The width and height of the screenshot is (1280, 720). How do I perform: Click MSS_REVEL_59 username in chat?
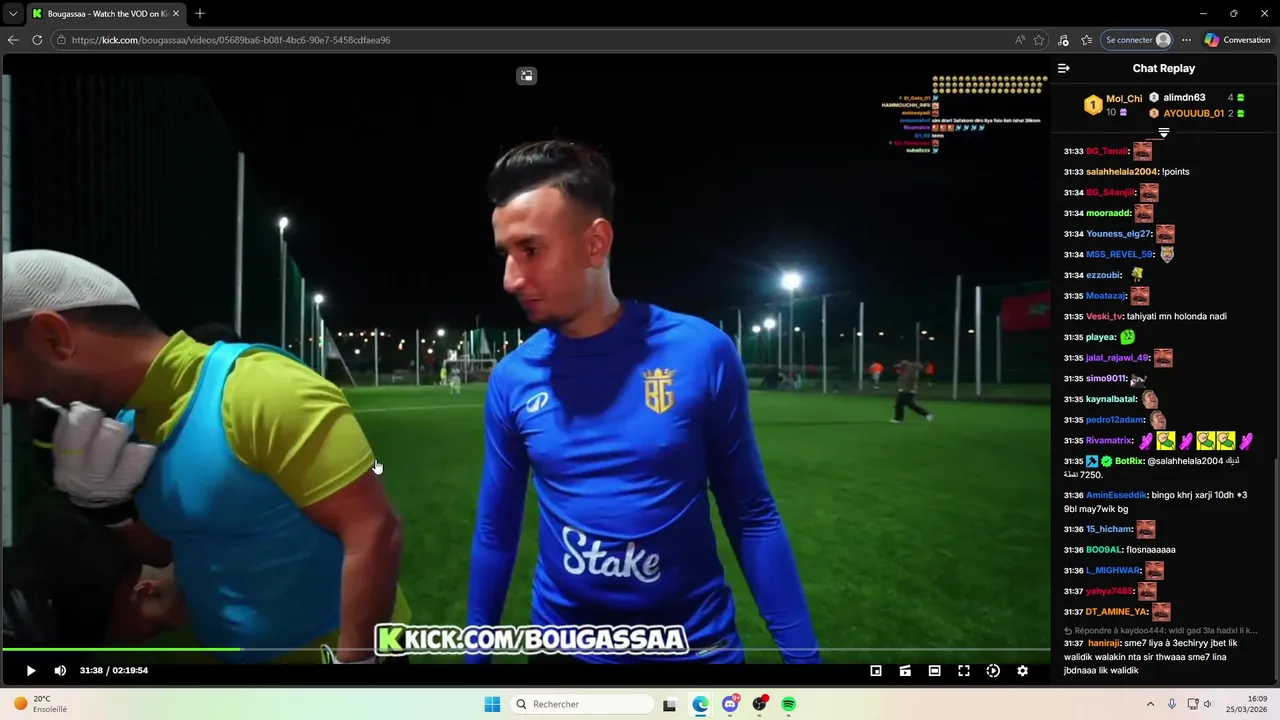(x=1119, y=254)
